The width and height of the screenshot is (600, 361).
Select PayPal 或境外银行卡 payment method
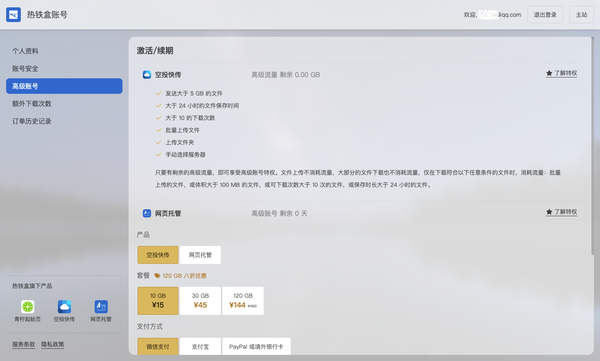pyautogui.click(x=256, y=346)
